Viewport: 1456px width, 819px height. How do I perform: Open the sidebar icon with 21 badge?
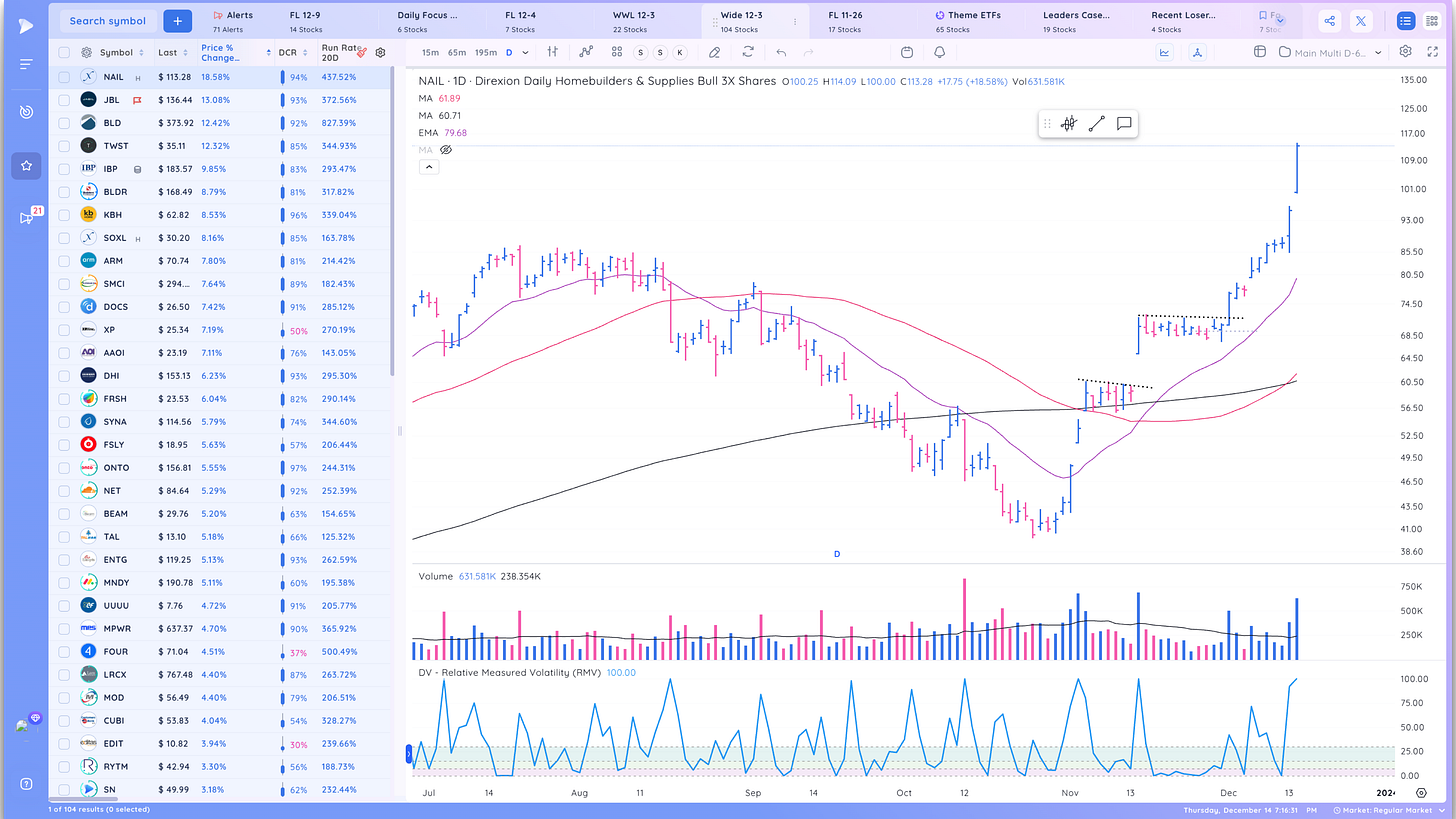click(x=27, y=217)
